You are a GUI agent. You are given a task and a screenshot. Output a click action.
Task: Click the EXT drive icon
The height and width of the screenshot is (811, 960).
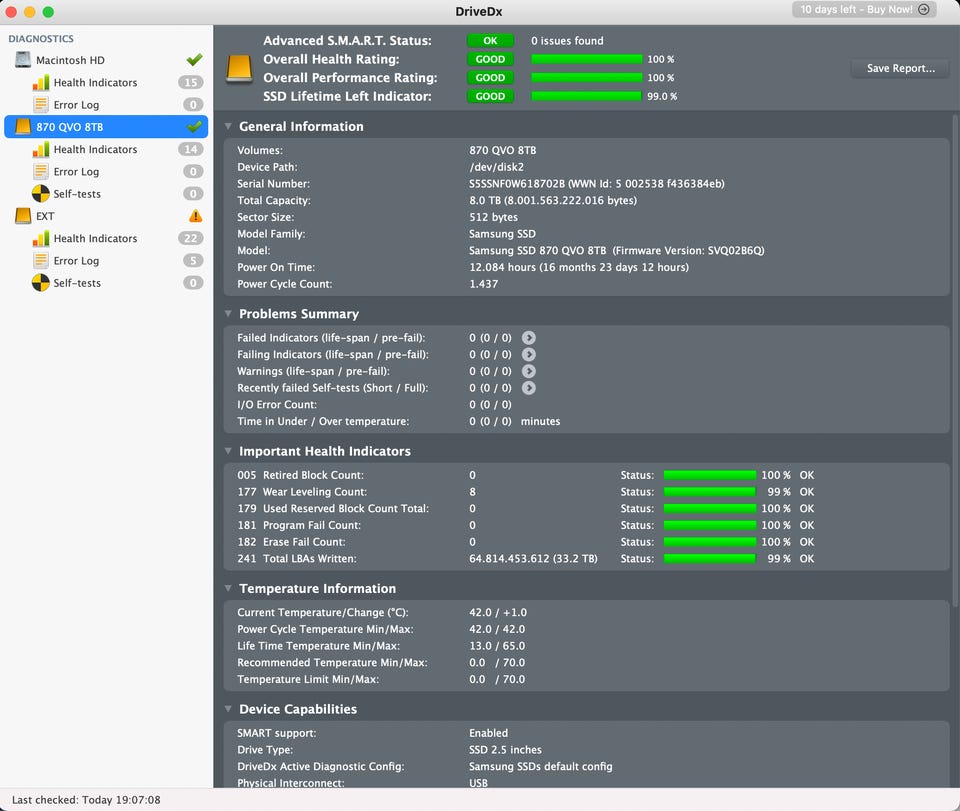pyautogui.click(x=23, y=216)
